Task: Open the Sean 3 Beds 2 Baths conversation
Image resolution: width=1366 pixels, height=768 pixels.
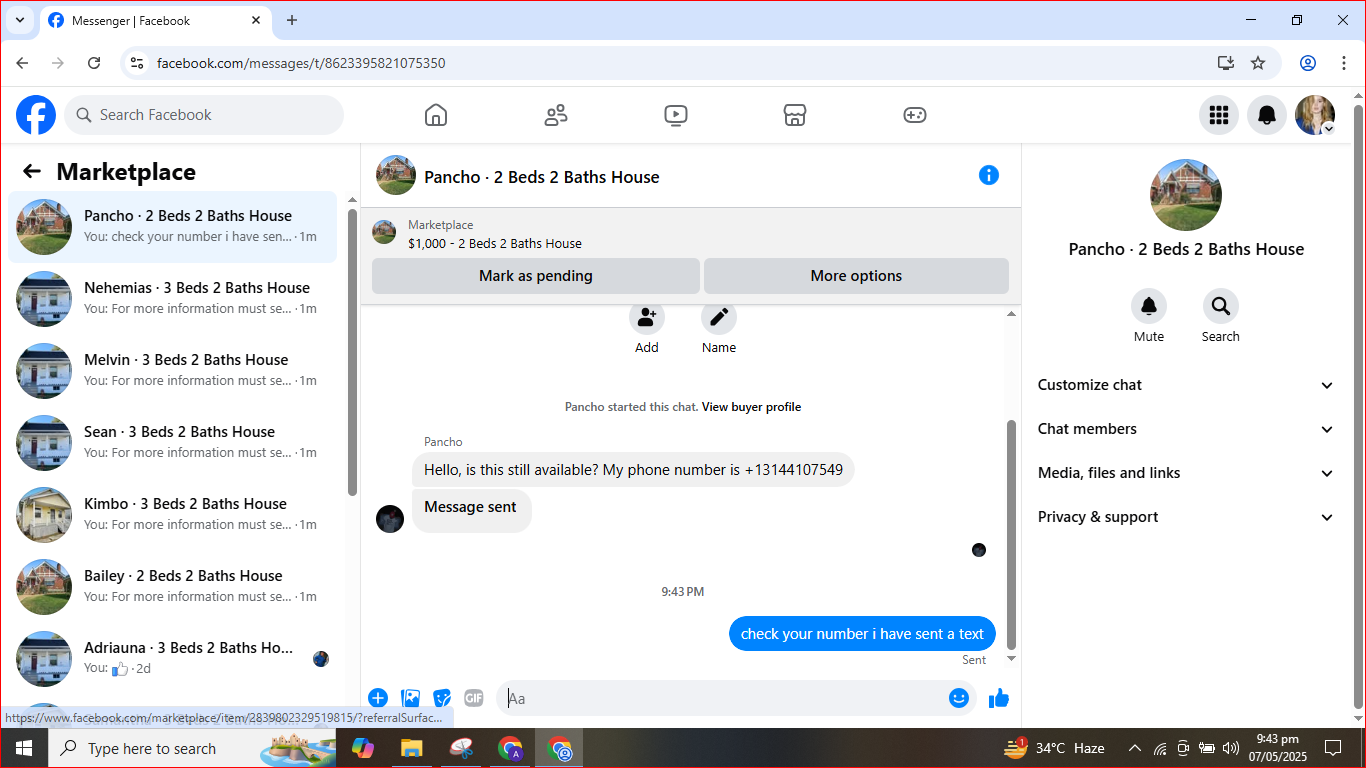Action: coord(172,442)
